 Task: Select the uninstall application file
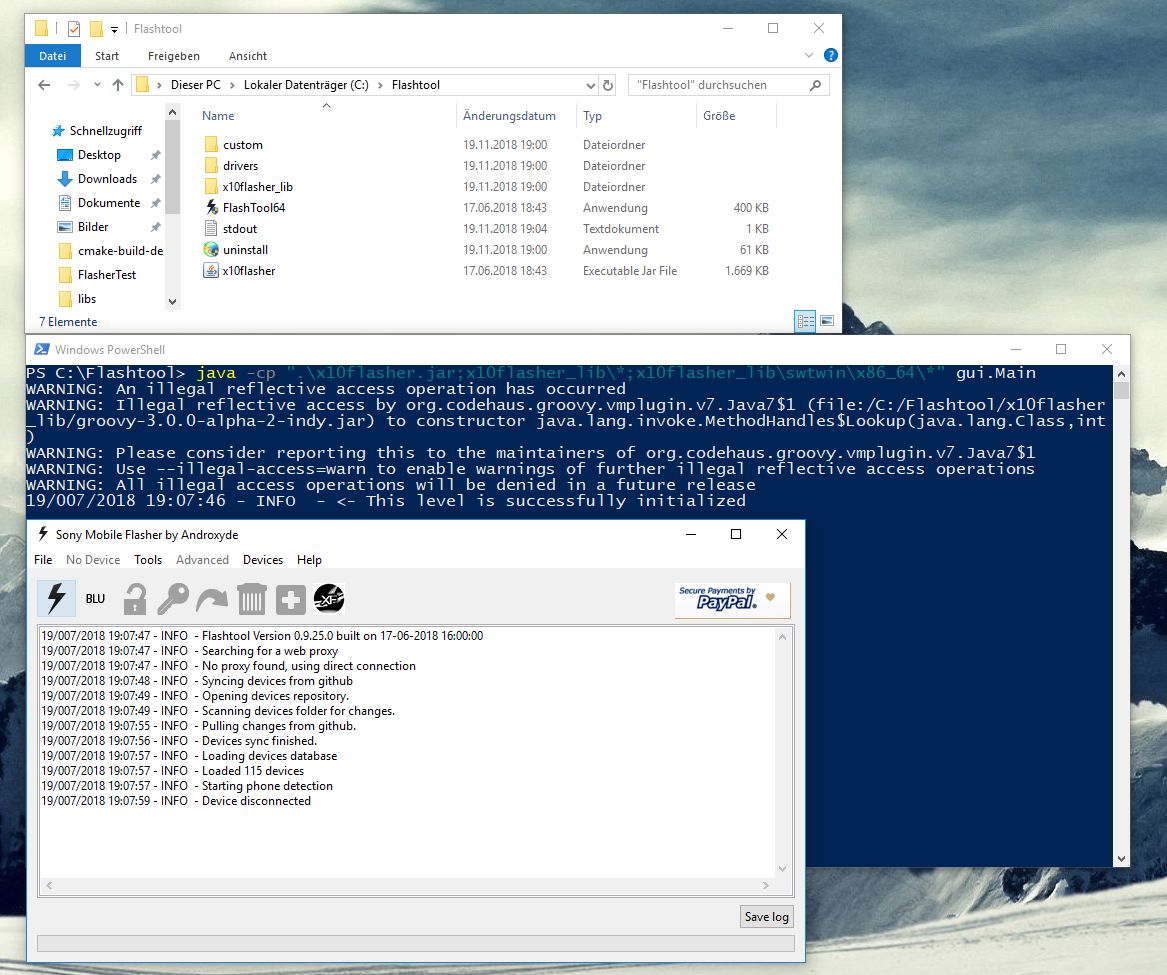245,250
